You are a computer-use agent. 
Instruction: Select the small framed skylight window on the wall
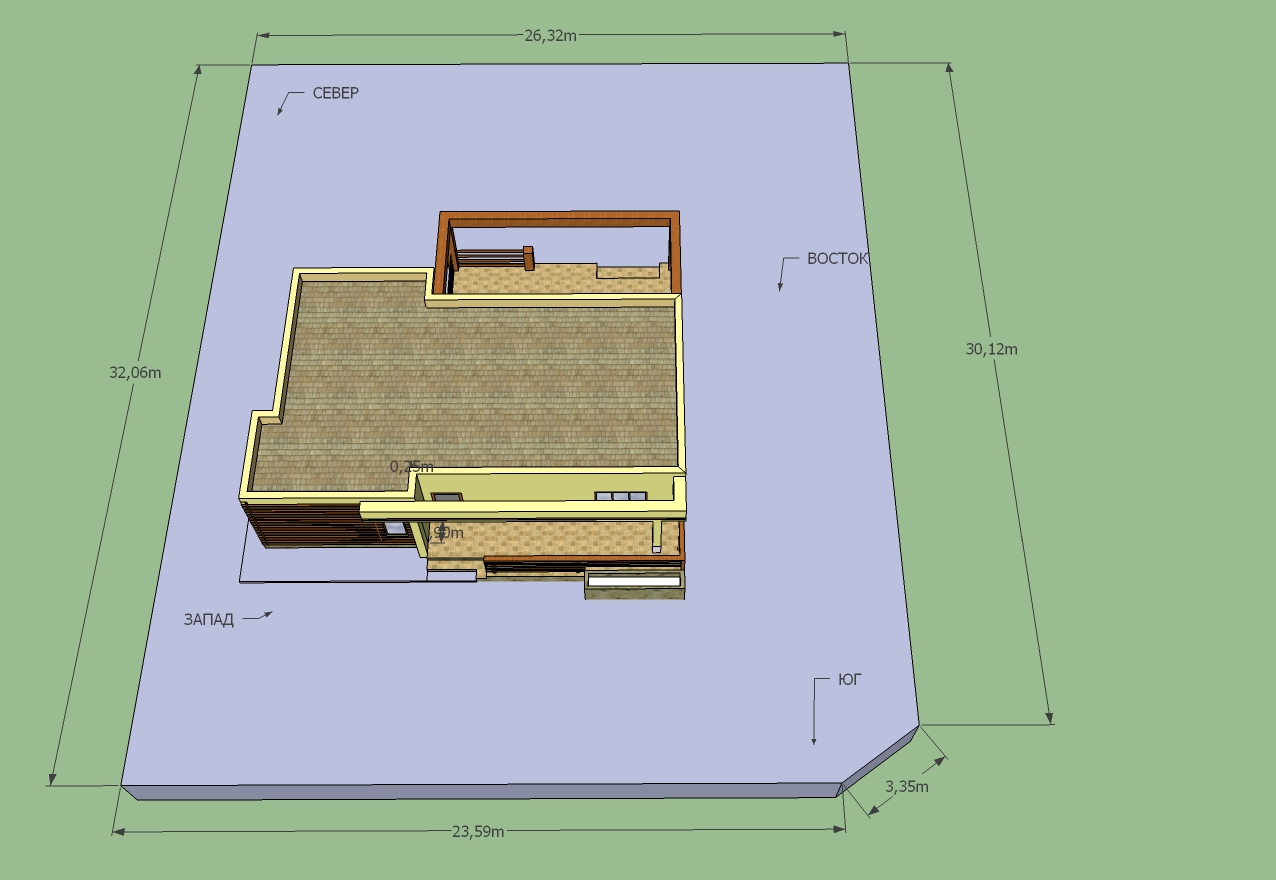point(446,496)
